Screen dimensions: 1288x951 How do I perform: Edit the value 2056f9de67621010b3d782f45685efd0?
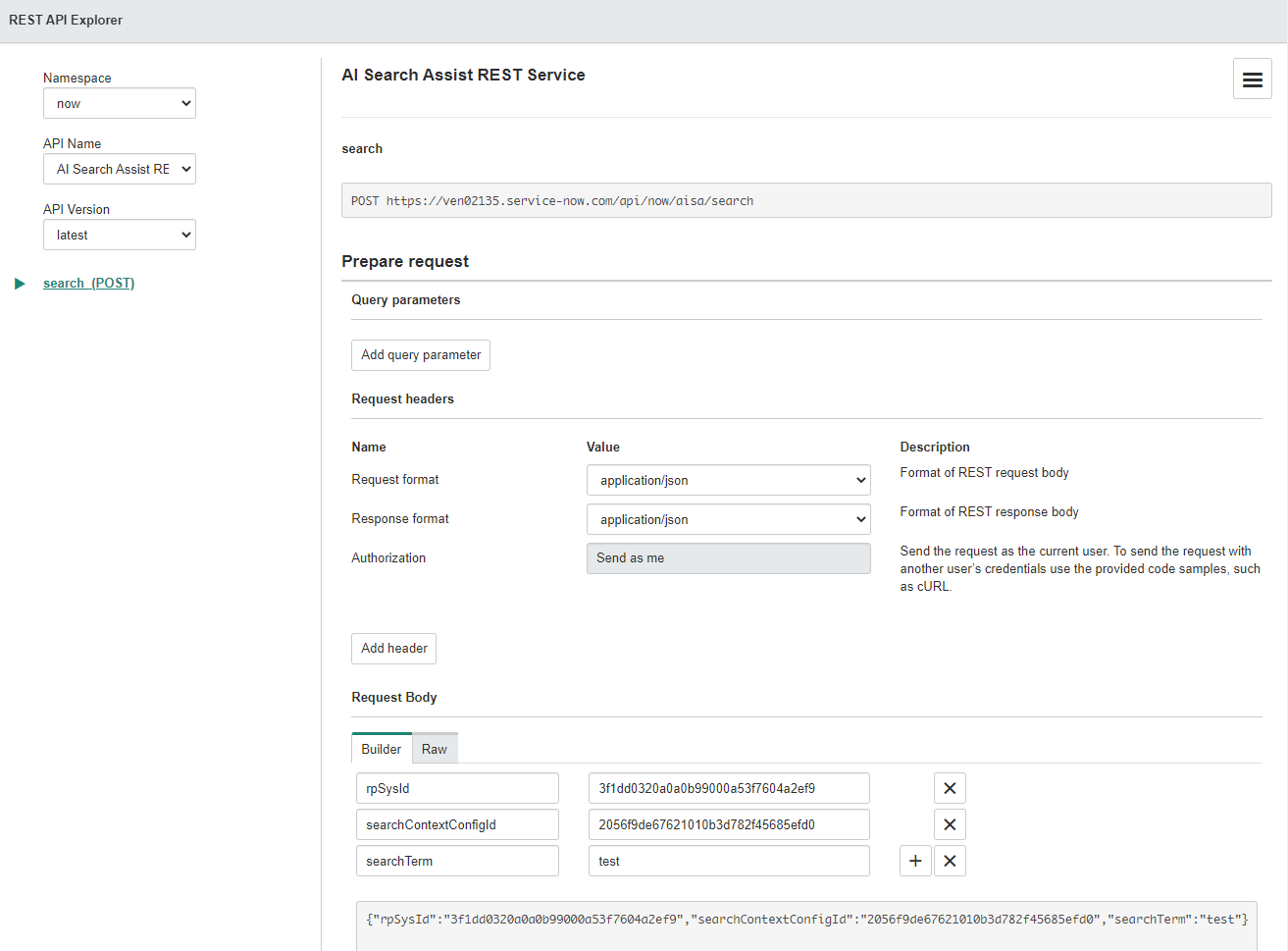pyautogui.click(x=729, y=824)
